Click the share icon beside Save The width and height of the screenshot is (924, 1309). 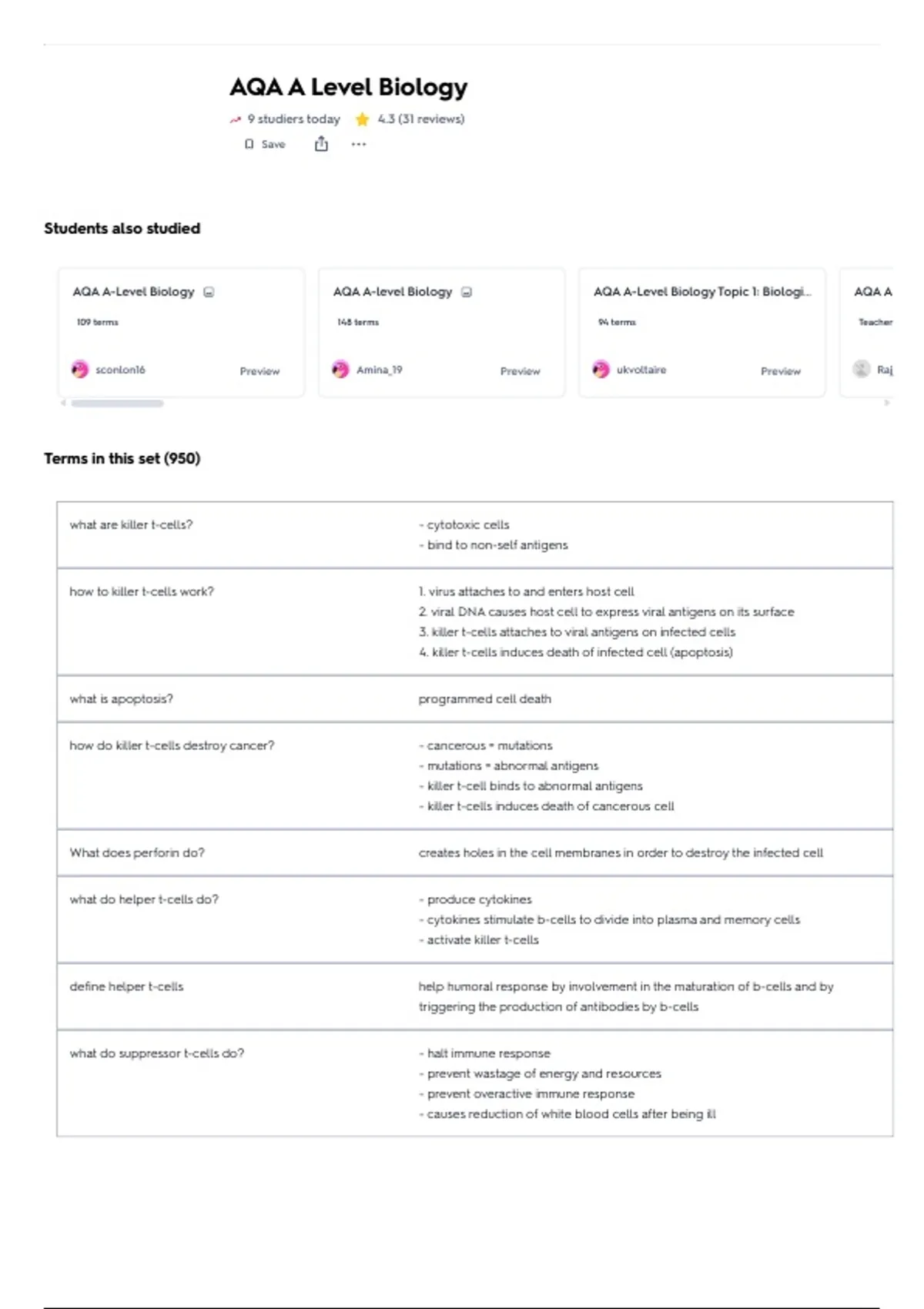click(321, 144)
